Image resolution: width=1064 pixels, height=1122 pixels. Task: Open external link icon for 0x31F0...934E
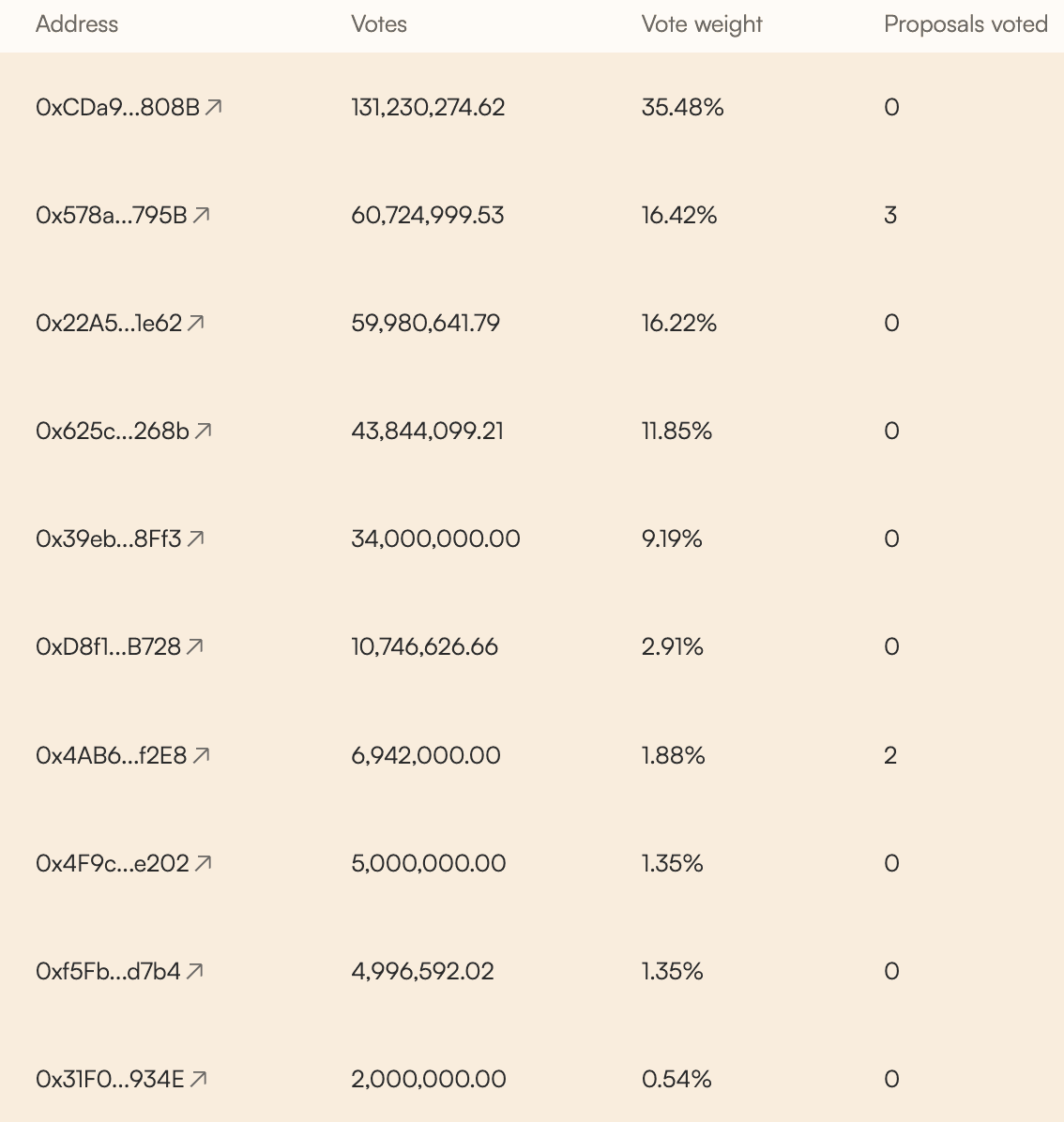(199, 1079)
